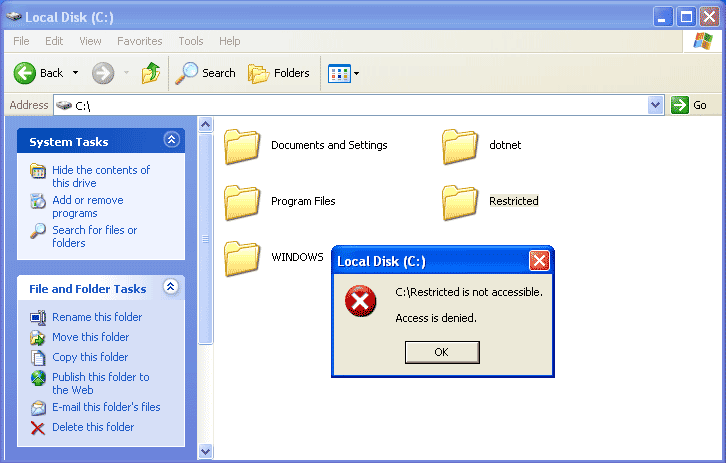Viewport: 726px width, 463px height.
Task: Click "C:\Restricted is not accessible." text
Action: (469, 292)
